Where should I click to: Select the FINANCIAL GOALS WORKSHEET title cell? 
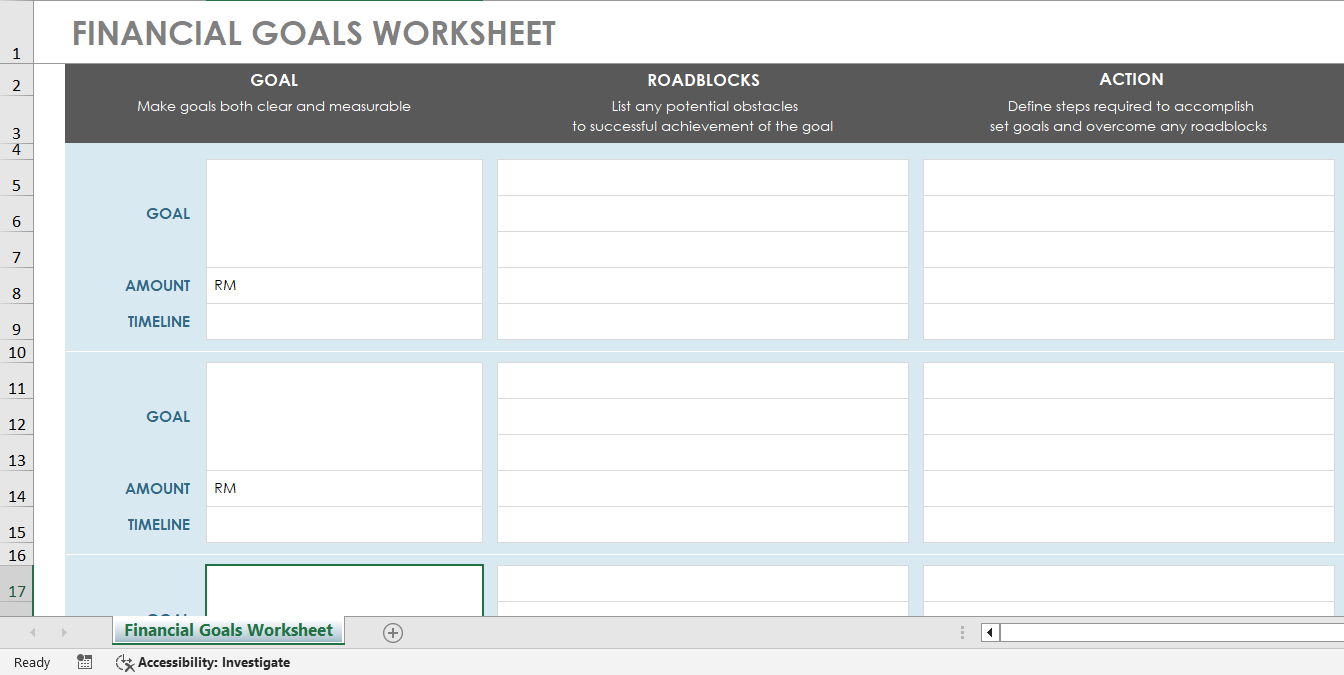[x=314, y=33]
